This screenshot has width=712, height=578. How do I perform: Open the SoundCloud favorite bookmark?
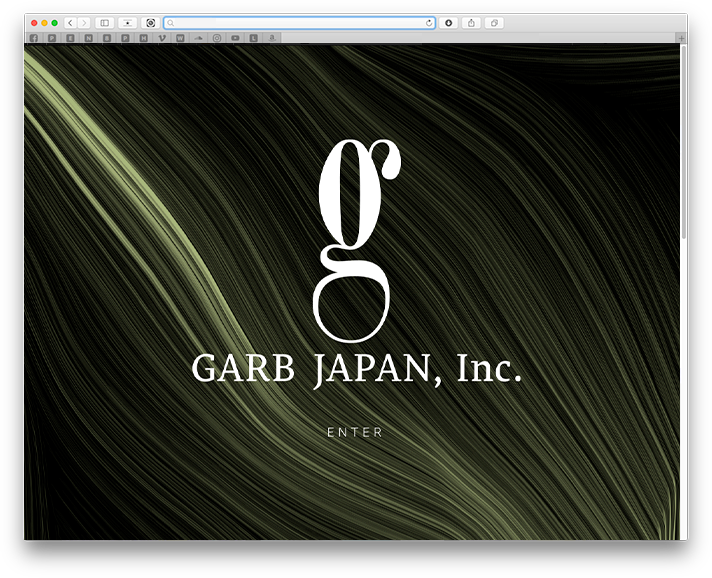click(198, 38)
